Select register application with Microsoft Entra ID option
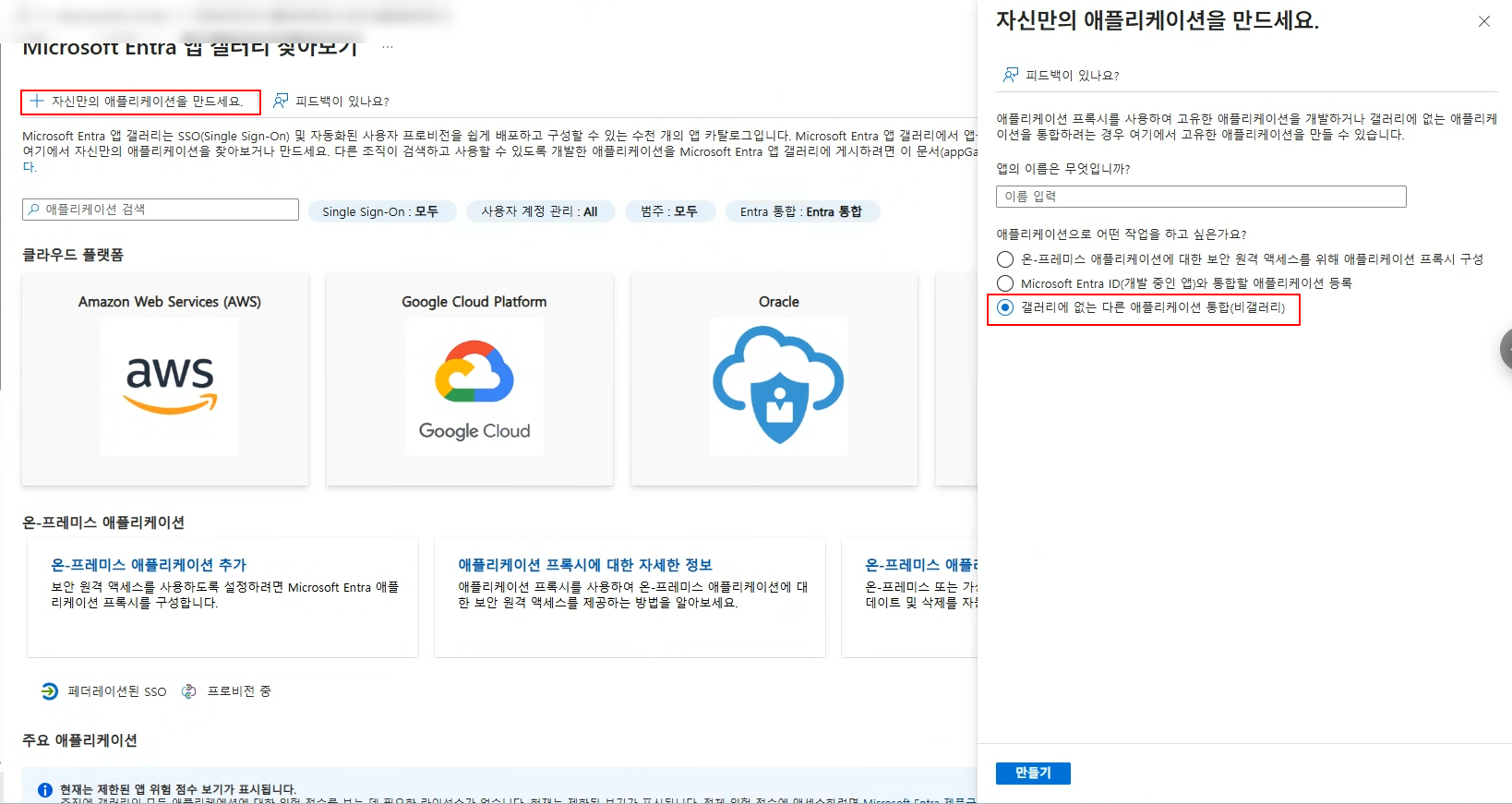 coord(1005,283)
